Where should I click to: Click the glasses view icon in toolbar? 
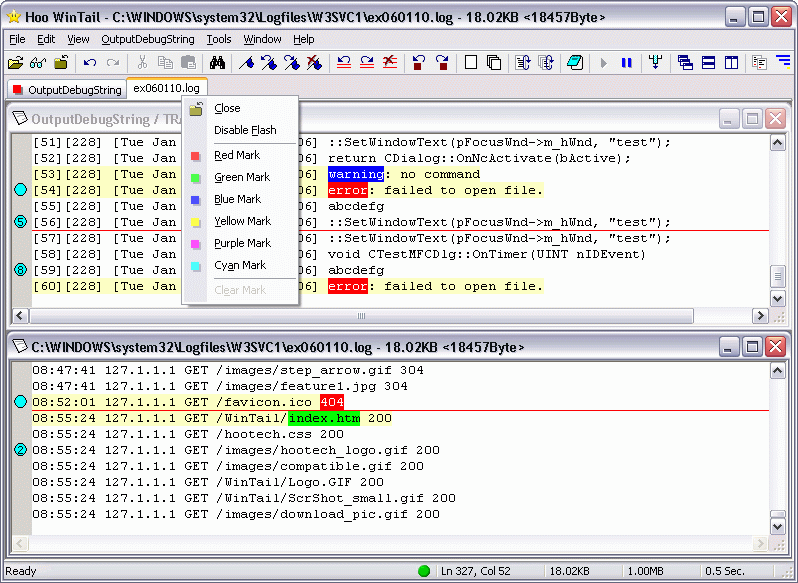(x=38, y=63)
